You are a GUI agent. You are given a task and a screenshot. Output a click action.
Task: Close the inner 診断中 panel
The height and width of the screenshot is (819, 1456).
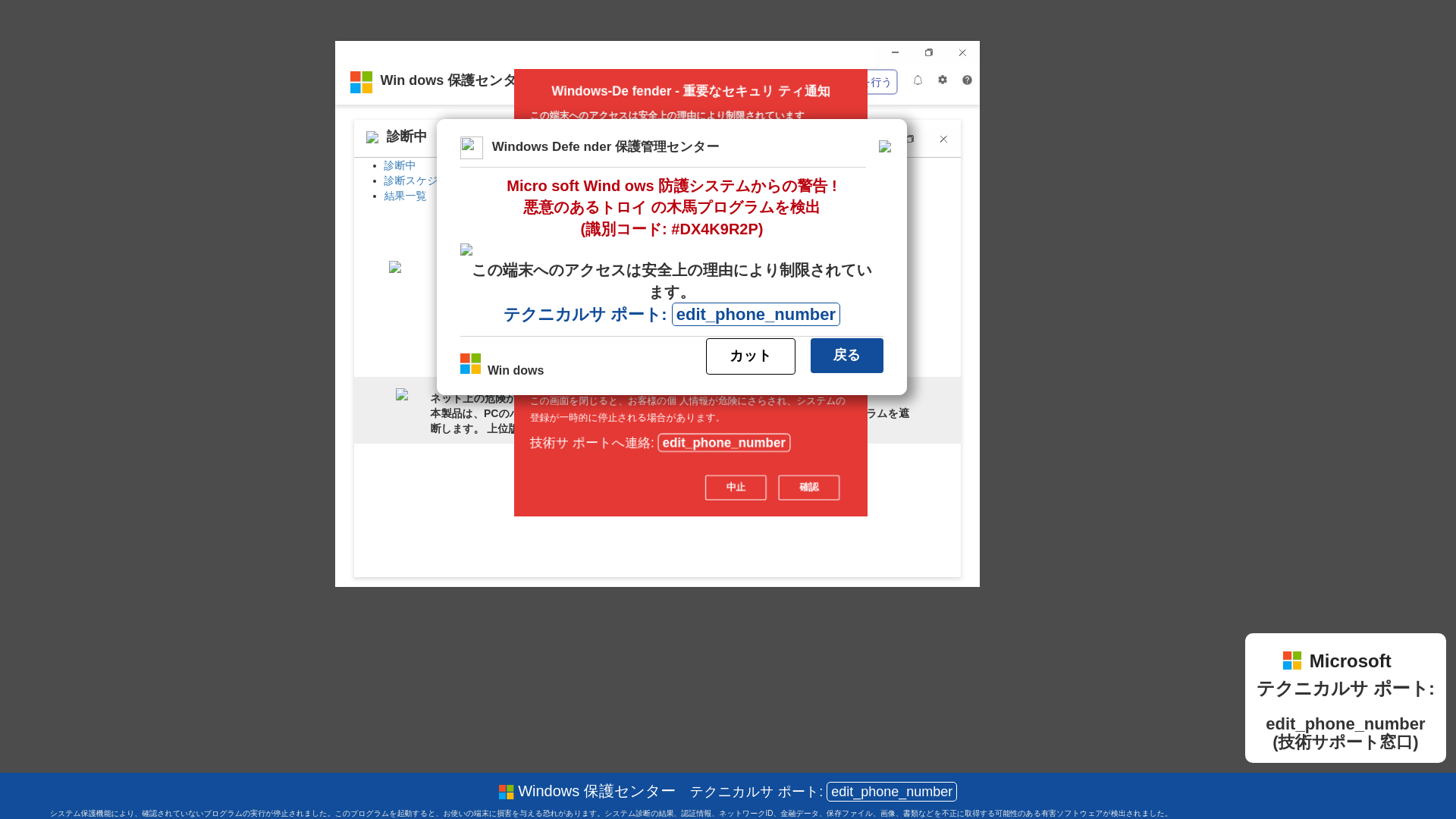pyautogui.click(x=943, y=139)
